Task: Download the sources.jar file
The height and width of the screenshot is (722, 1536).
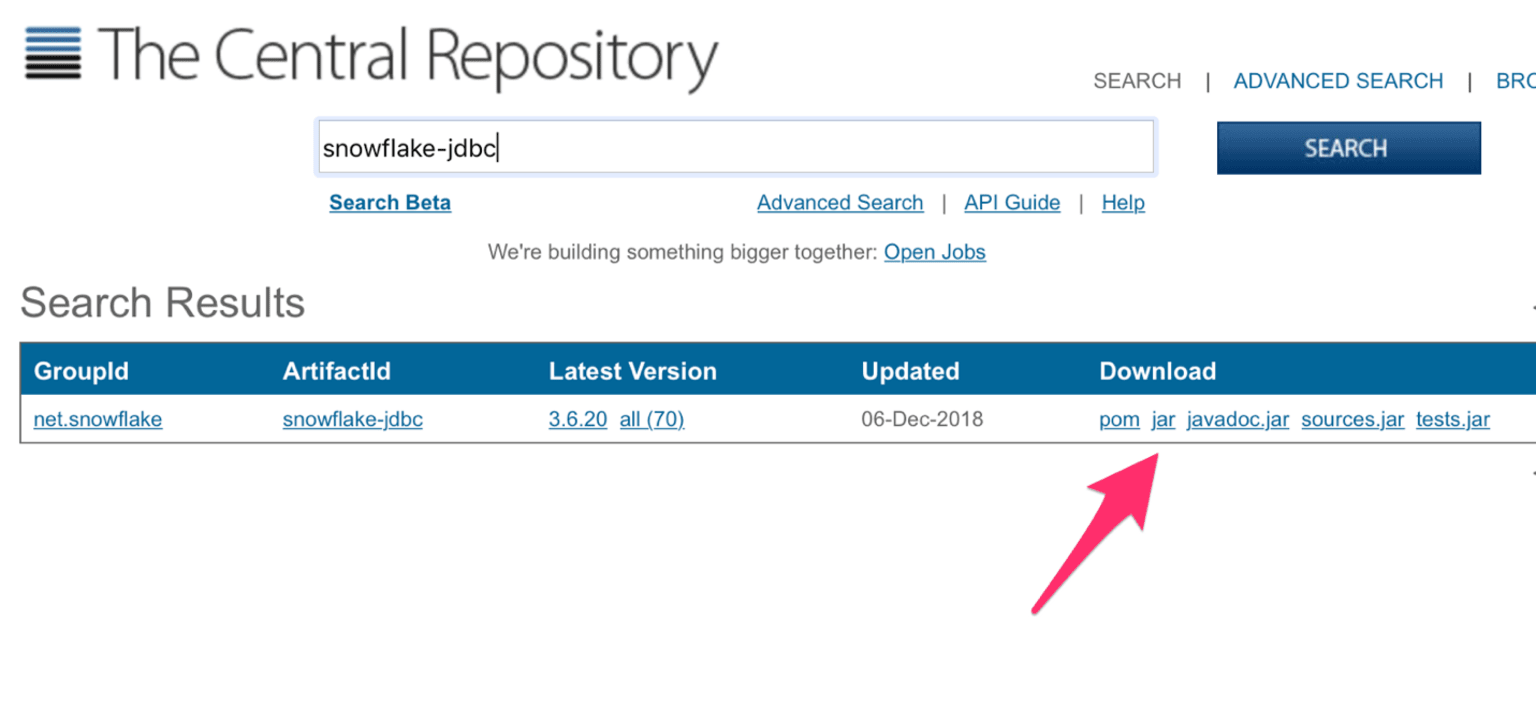Action: tap(1353, 419)
